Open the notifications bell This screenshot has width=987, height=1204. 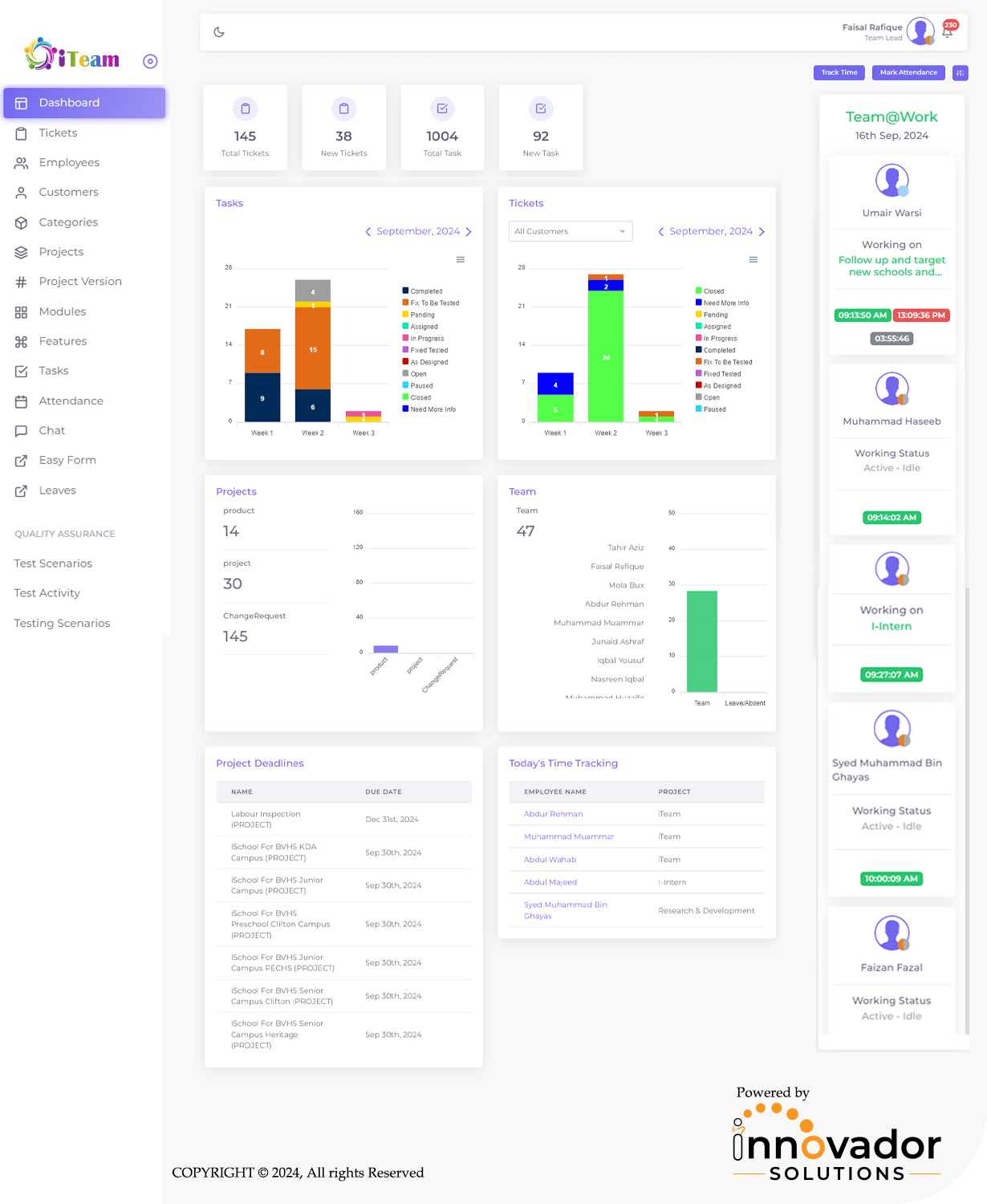[949, 32]
